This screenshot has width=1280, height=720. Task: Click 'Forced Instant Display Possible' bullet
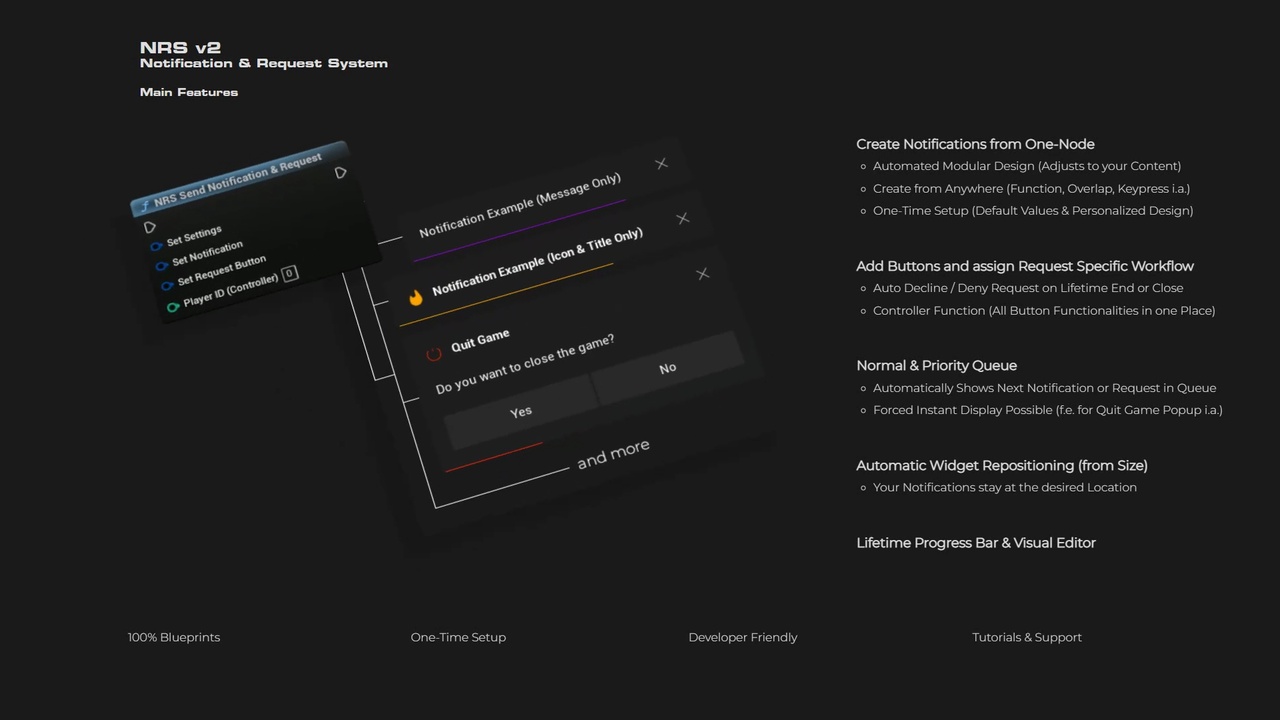(x=1048, y=410)
